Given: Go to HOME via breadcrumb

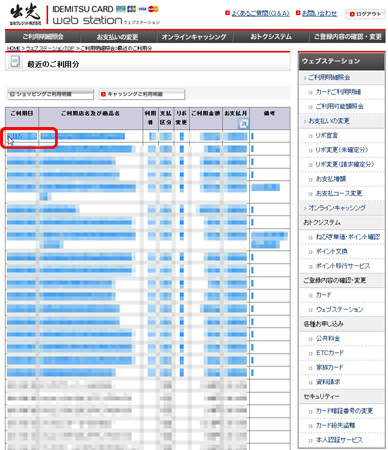Looking at the screenshot, I should pyautogui.click(x=13, y=48).
